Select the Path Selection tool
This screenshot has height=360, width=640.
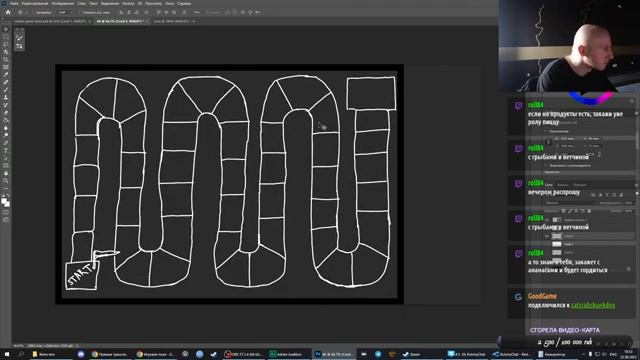pos(6,158)
